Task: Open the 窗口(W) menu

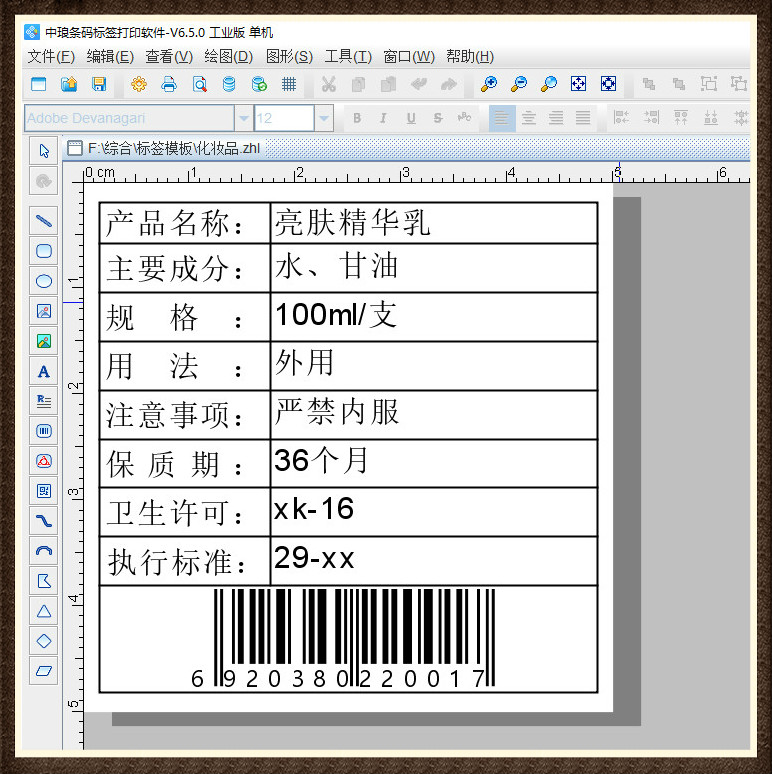Action: 409,57
